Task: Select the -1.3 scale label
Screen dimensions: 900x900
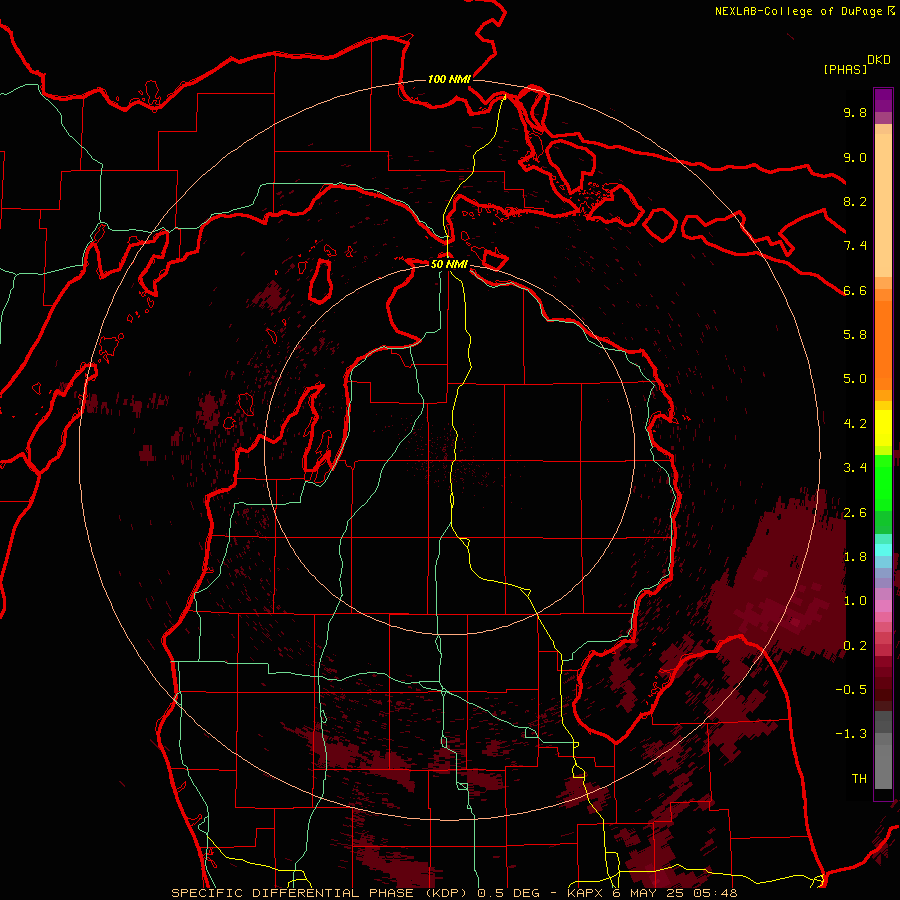Action: (851, 734)
